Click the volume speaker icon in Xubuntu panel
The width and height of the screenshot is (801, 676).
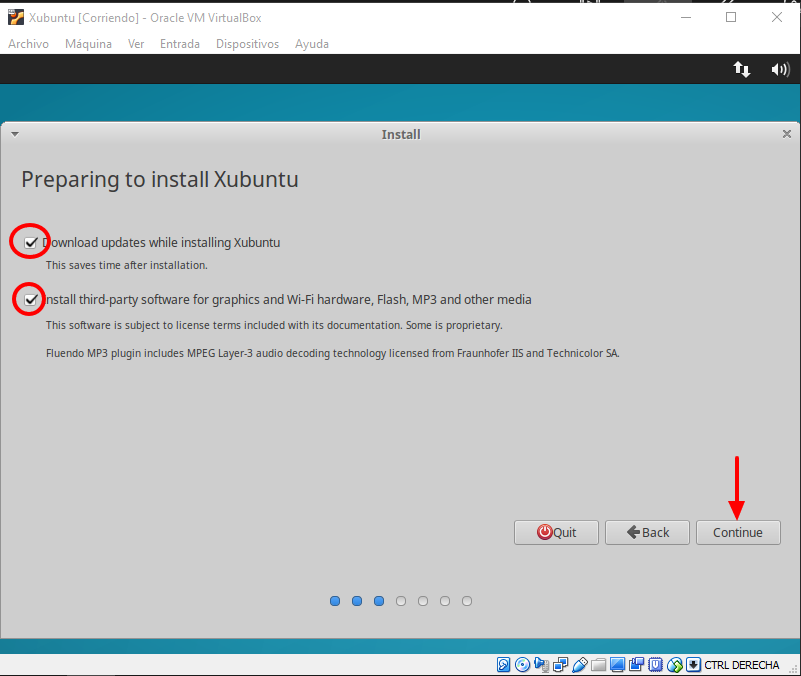click(x=781, y=69)
